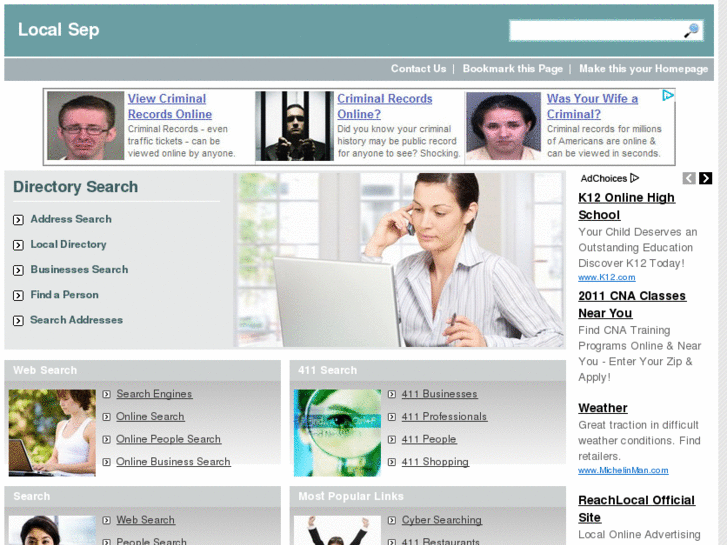Click arrow bullet beside Search Engines
Screen dimensions: 727x545
(x=107, y=394)
